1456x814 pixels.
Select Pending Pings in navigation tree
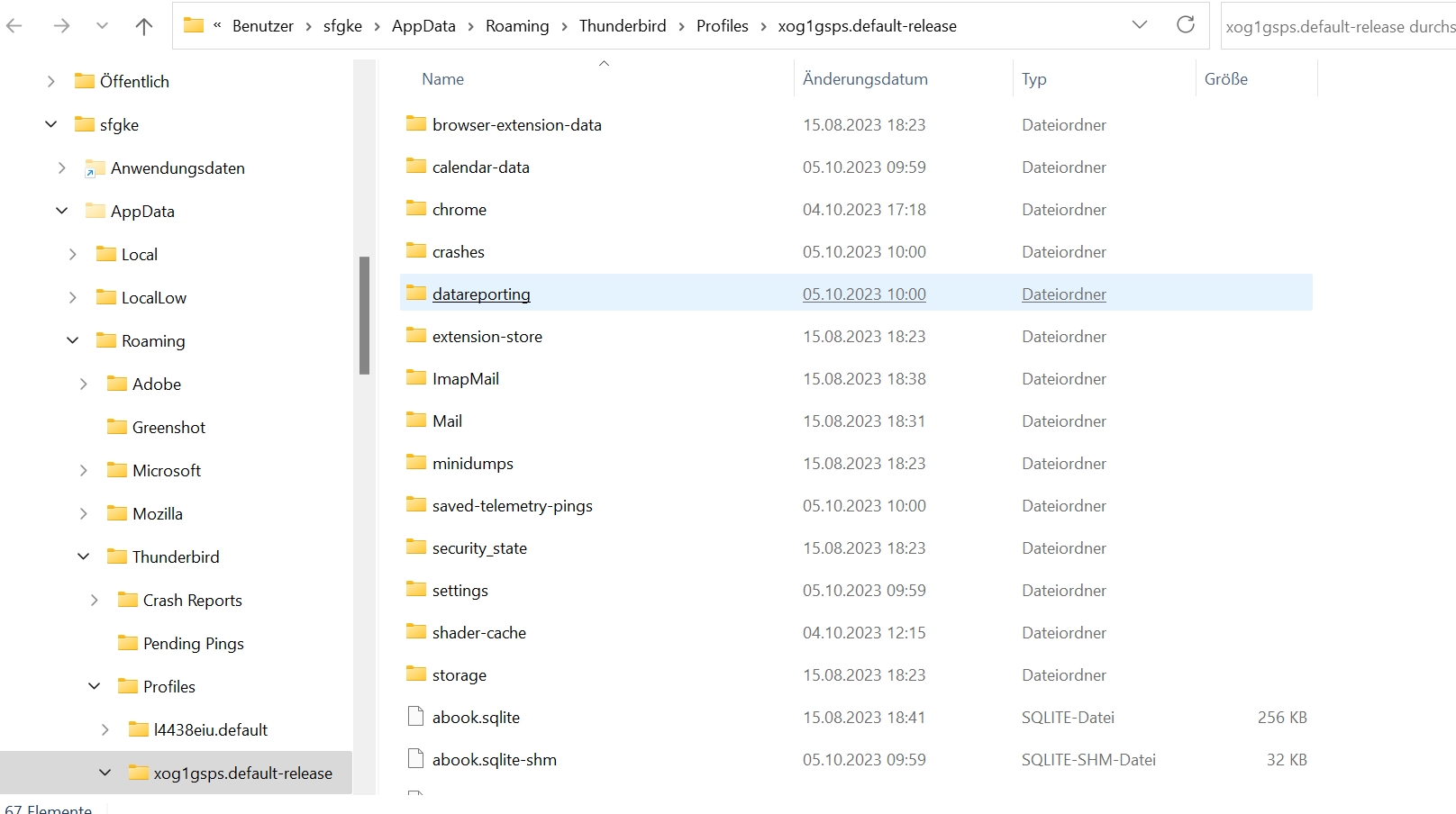(194, 643)
